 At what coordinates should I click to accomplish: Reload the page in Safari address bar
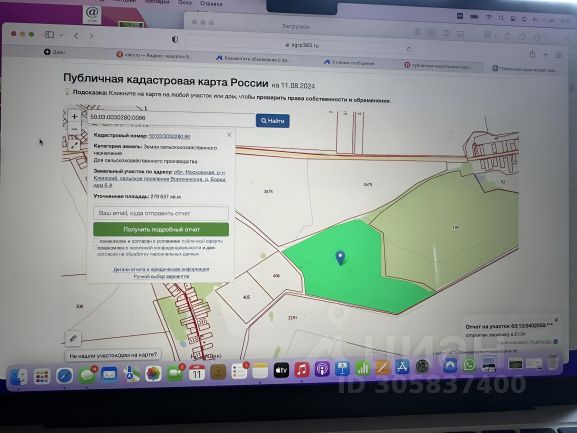tap(409, 49)
